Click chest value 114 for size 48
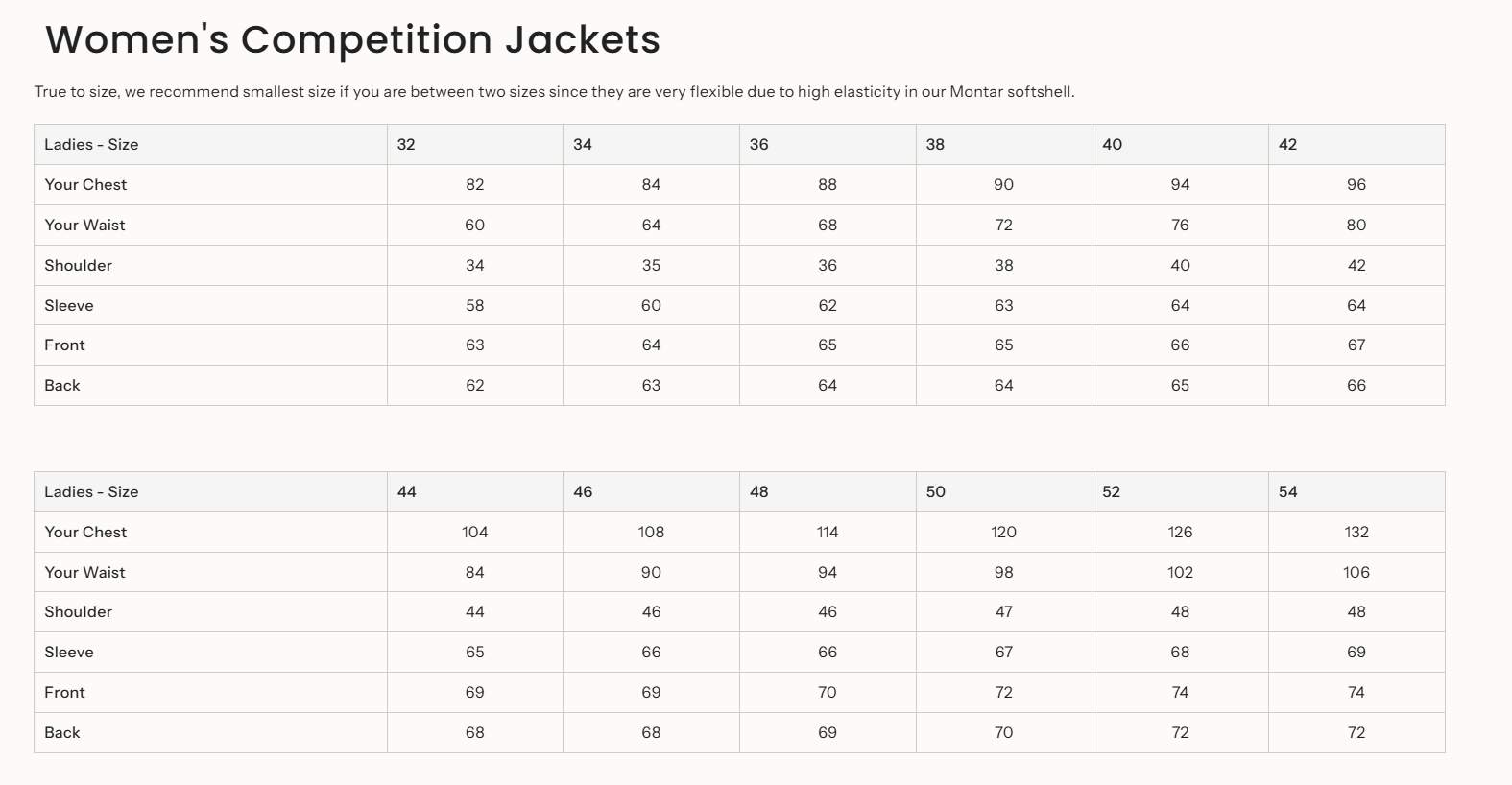 (x=827, y=532)
